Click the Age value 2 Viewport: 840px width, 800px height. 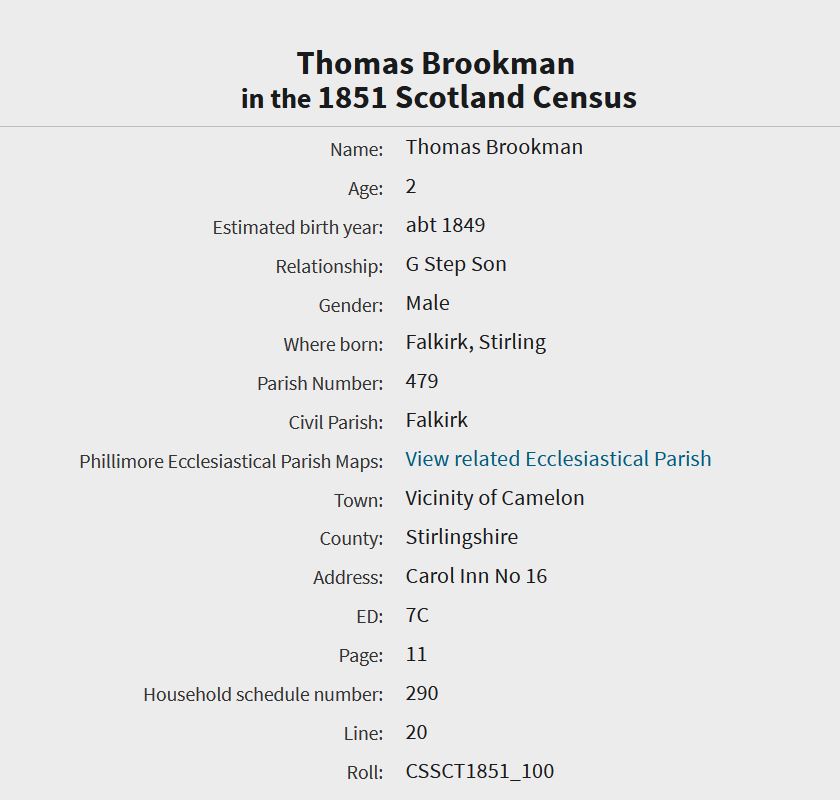[x=411, y=186]
